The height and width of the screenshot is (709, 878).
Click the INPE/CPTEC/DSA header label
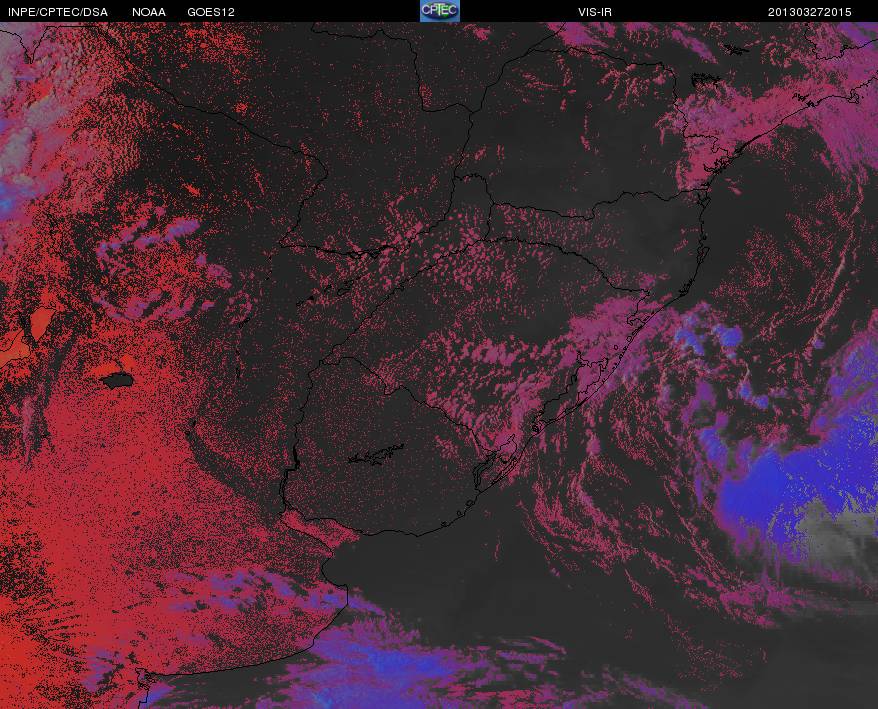click(x=58, y=12)
